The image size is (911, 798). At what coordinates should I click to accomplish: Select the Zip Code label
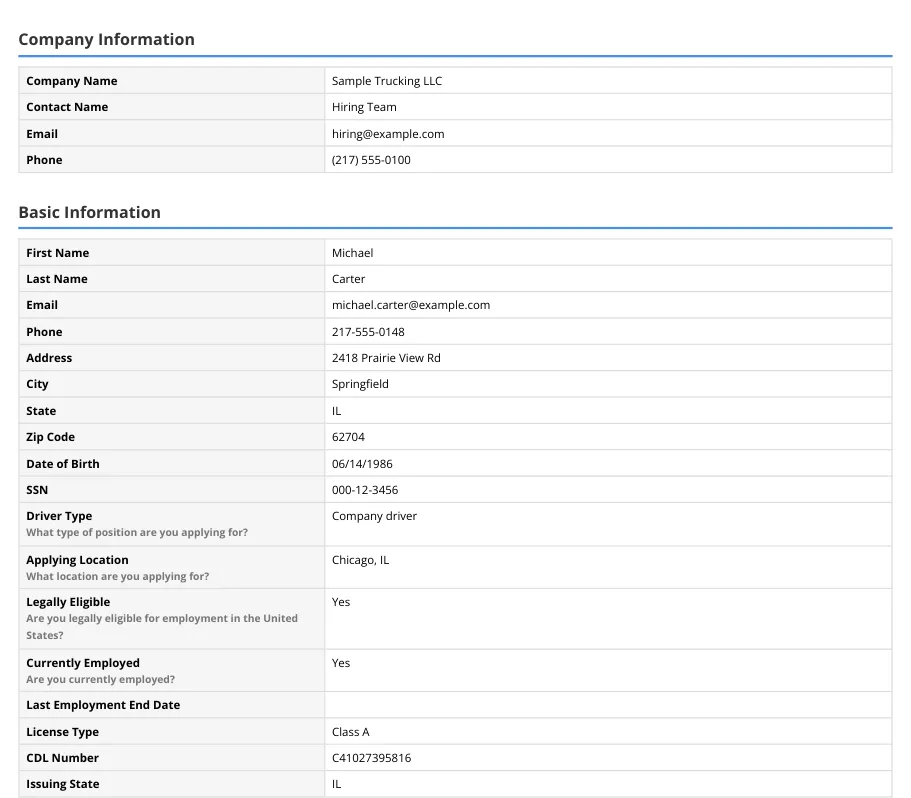tap(51, 437)
